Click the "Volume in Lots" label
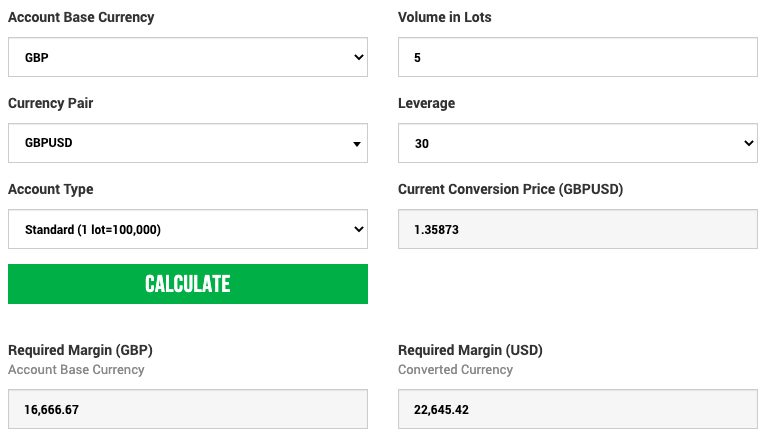The height and width of the screenshot is (443, 766). [x=445, y=17]
